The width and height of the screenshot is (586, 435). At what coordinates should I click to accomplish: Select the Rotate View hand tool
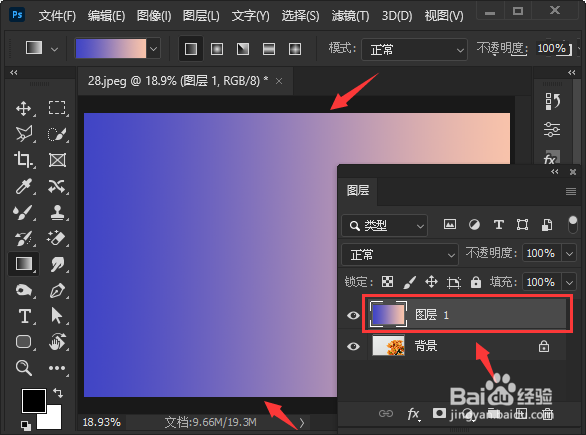pyautogui.click(x=57, y=342)
